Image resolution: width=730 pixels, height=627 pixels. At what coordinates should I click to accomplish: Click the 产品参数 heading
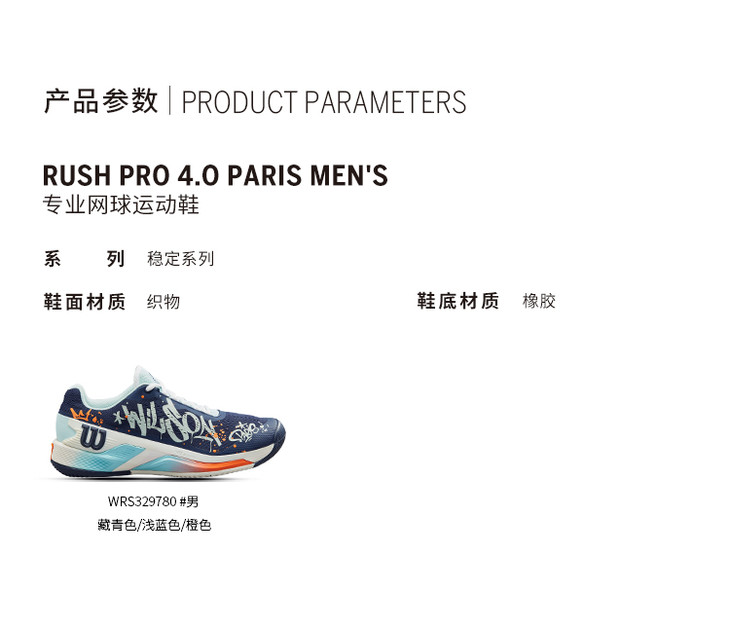click(x=101, y=101)
